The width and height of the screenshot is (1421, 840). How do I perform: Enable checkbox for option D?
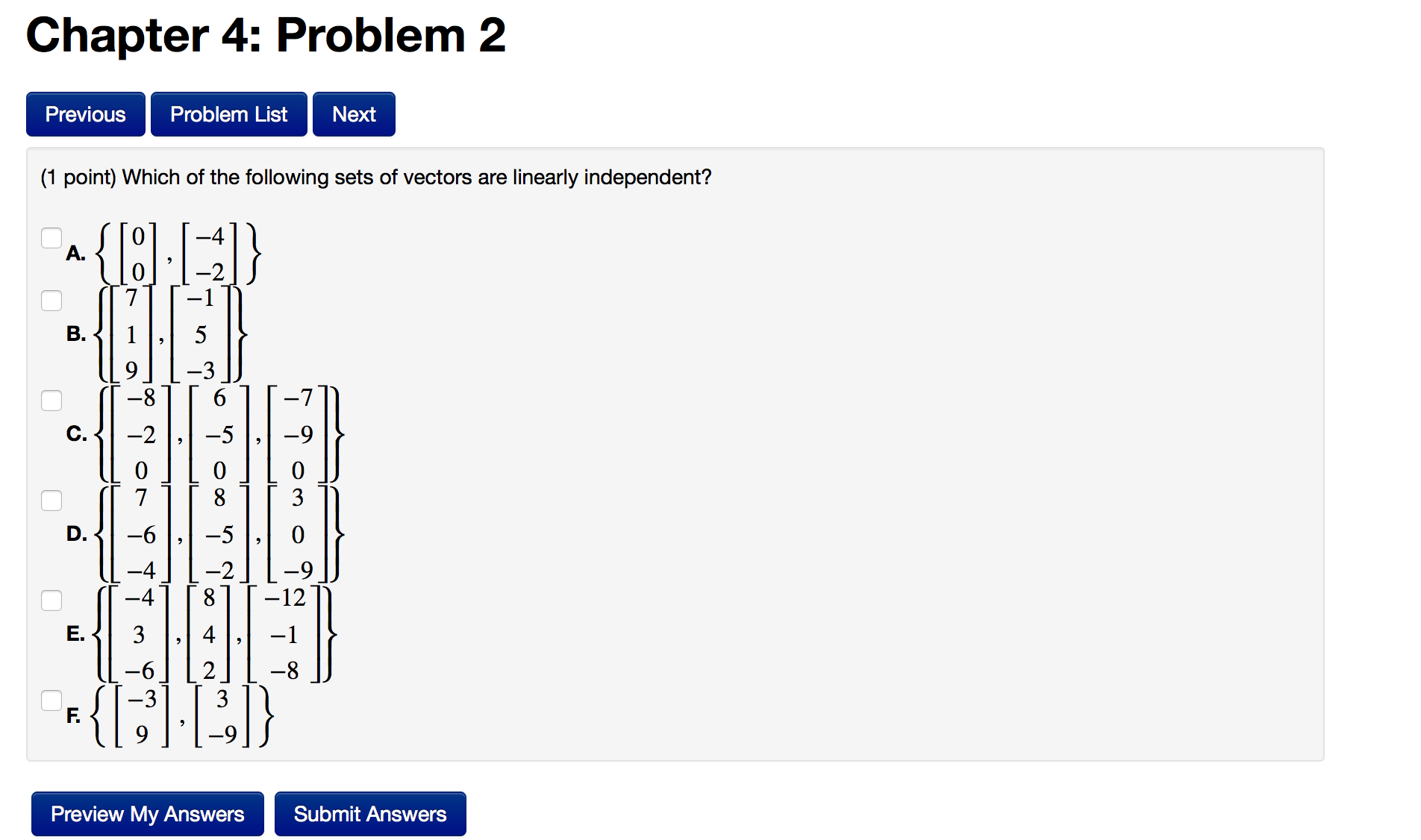point(51,501)
